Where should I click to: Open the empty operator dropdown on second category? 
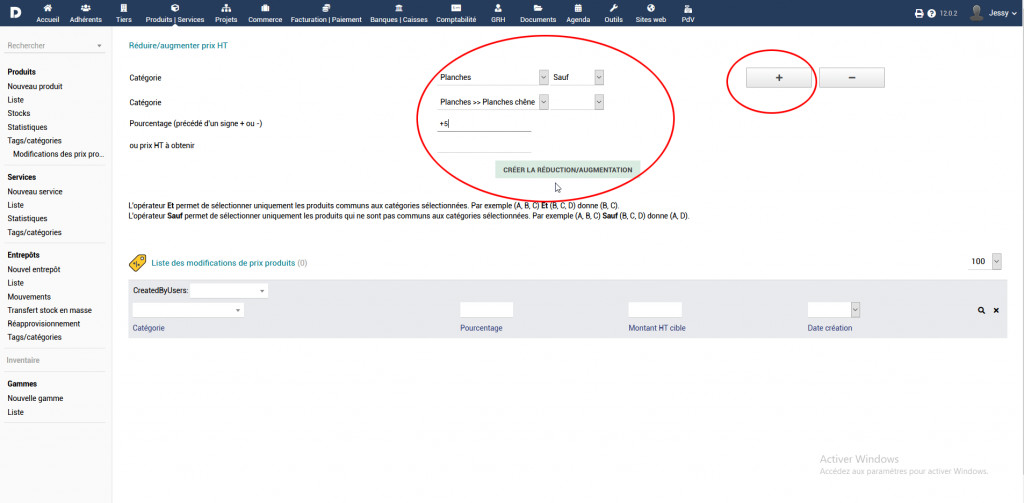coord(577,102)
